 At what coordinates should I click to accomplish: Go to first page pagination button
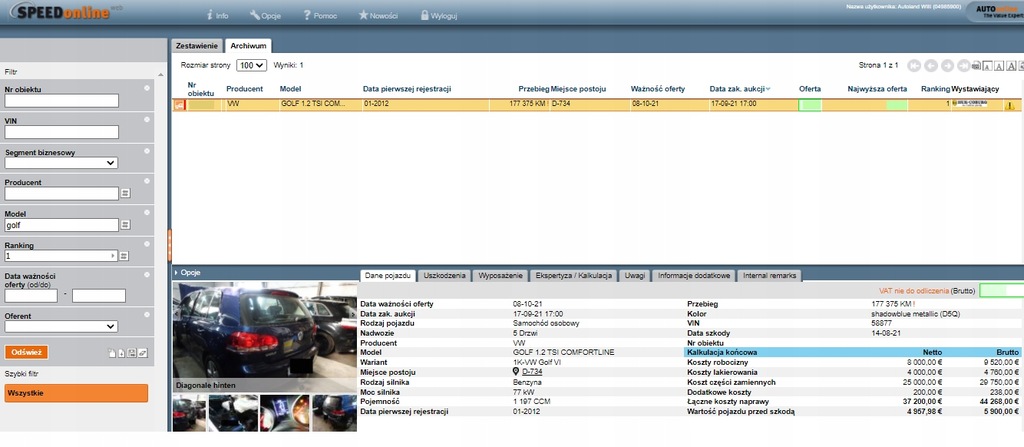[914, 65]
